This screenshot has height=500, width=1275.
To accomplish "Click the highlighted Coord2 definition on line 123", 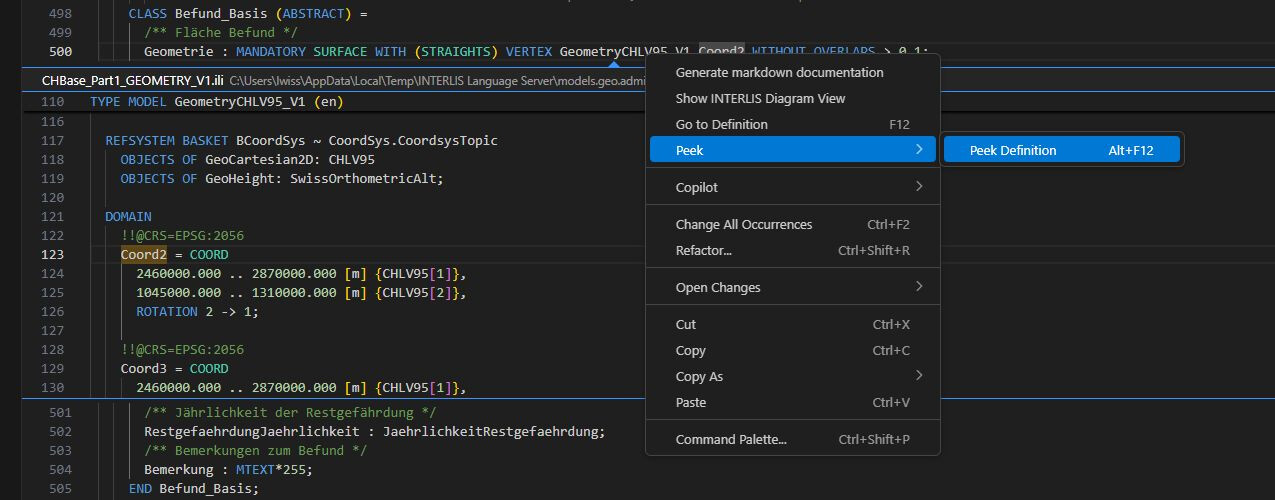I will [x=142, y=254].
